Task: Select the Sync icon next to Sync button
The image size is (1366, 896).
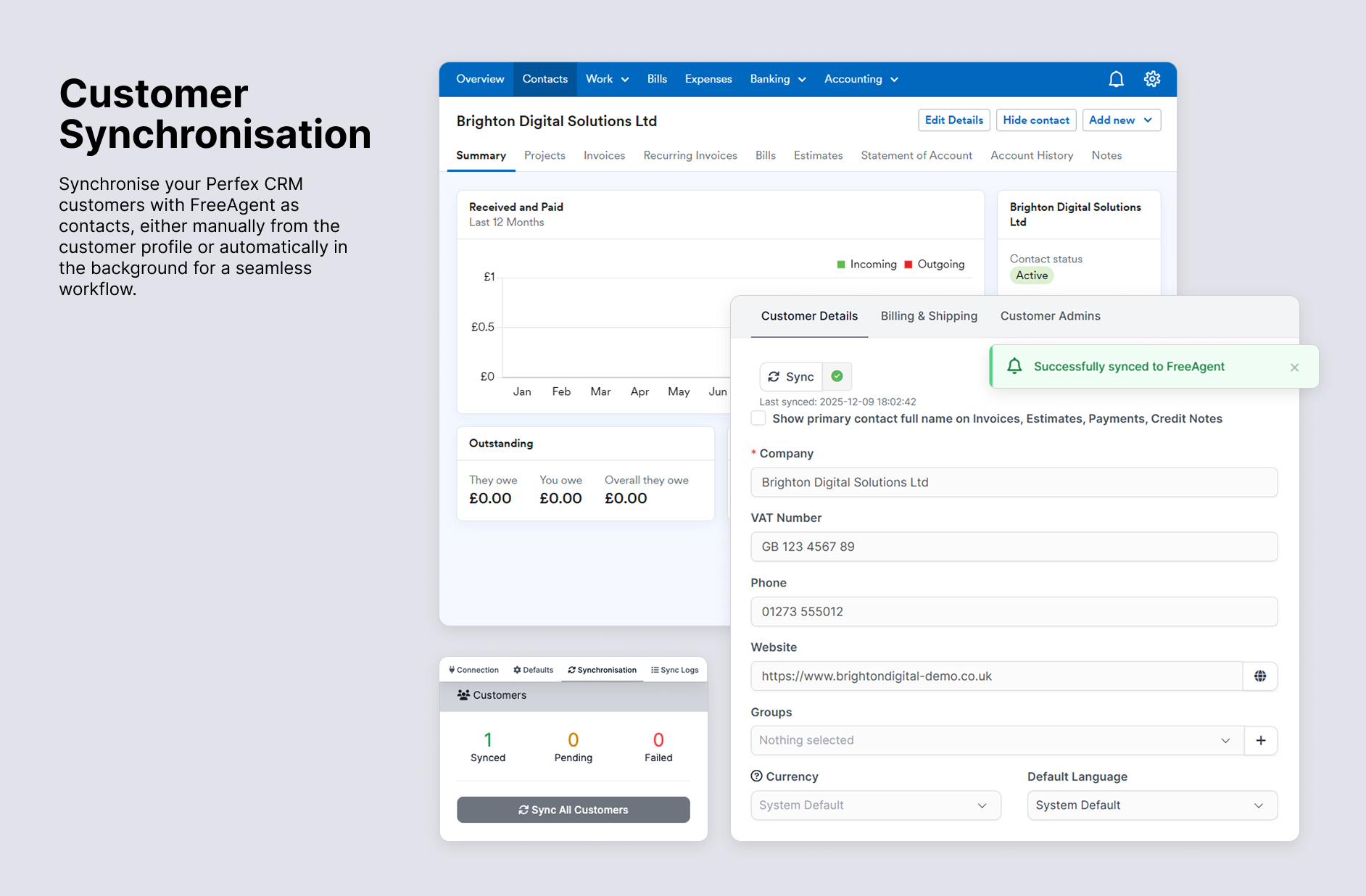Action: point(773,376)
